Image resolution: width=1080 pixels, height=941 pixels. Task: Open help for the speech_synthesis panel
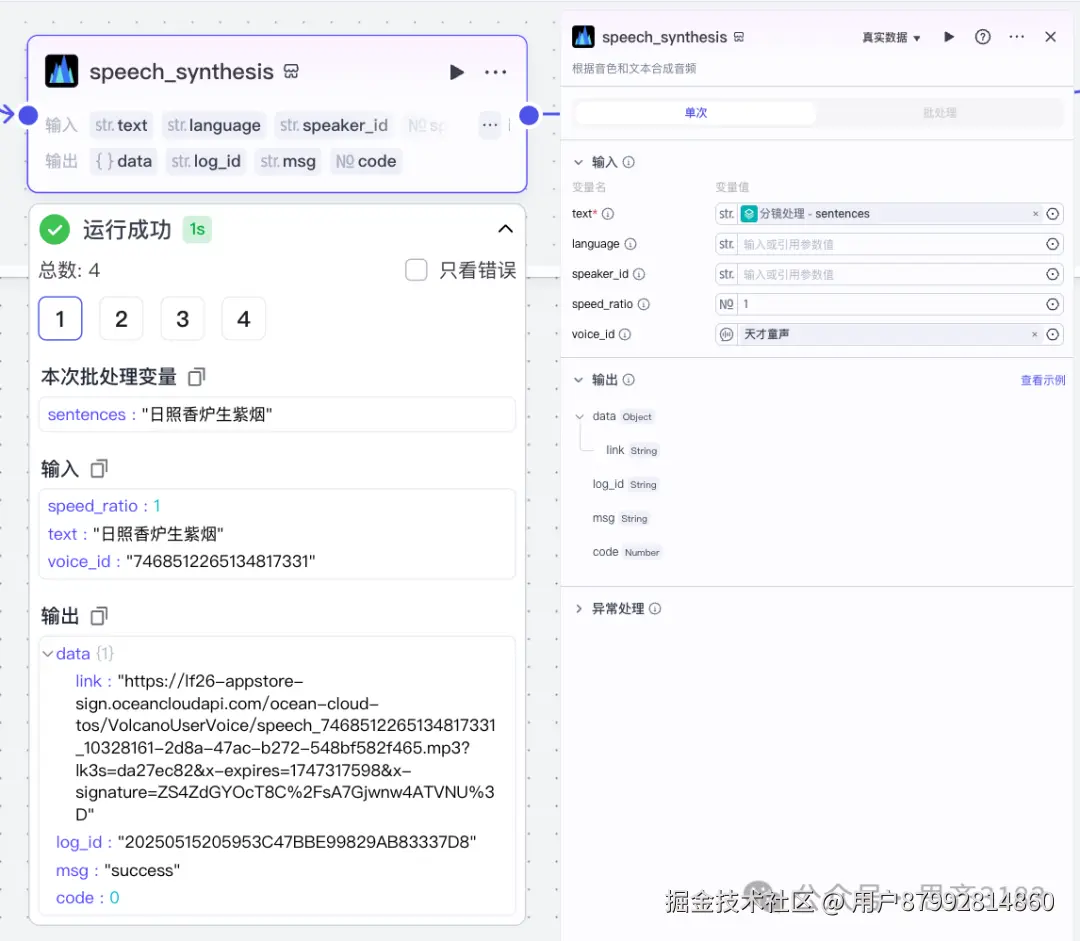point(983,37)
